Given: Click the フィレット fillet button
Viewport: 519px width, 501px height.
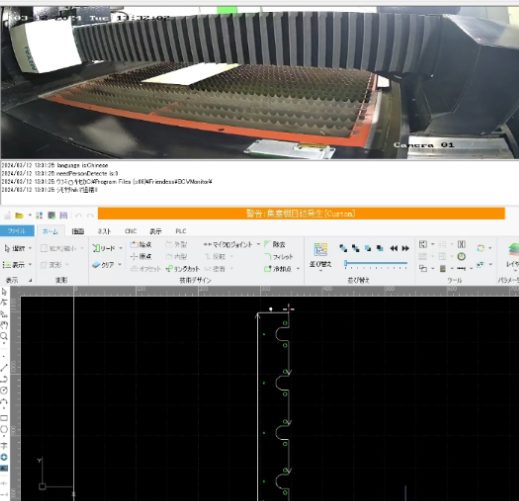Looking at the screenshot, I should coord(279,257).
